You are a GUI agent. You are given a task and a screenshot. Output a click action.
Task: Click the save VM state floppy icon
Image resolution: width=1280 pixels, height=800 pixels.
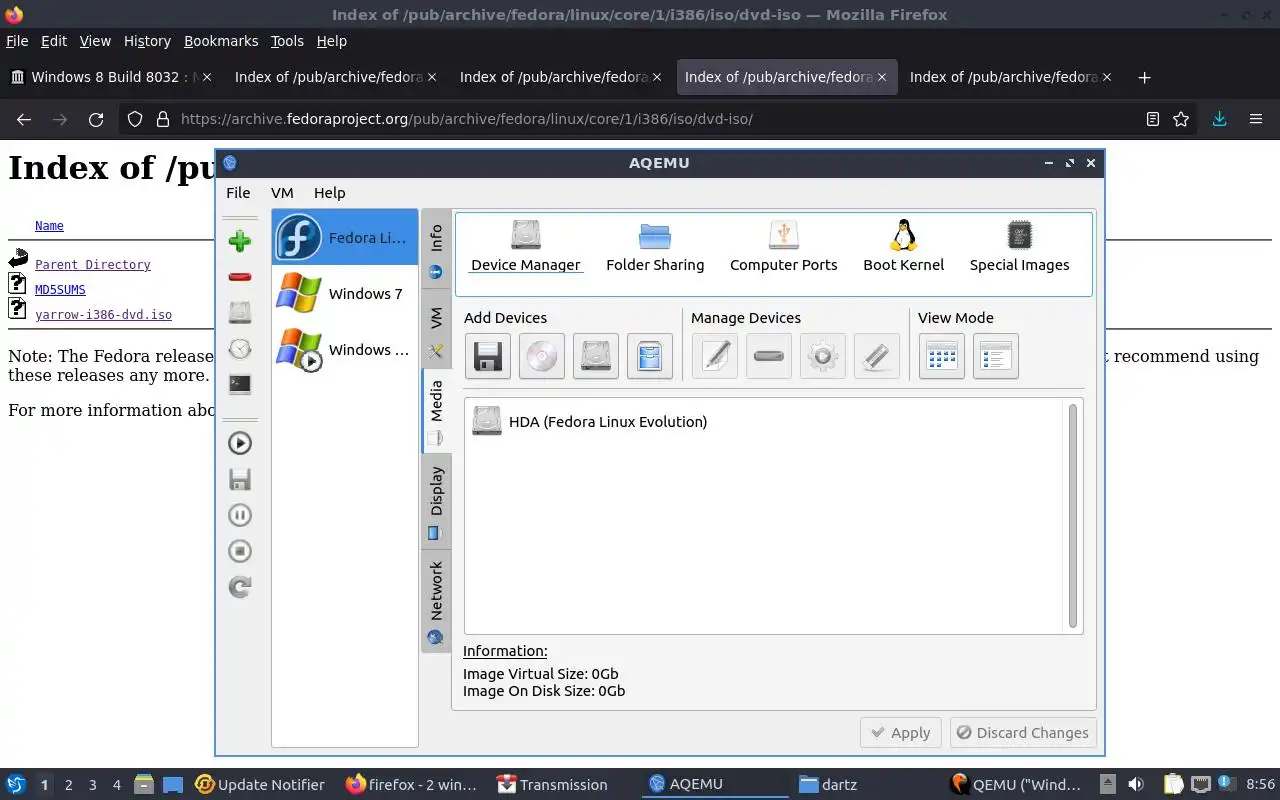239,479
